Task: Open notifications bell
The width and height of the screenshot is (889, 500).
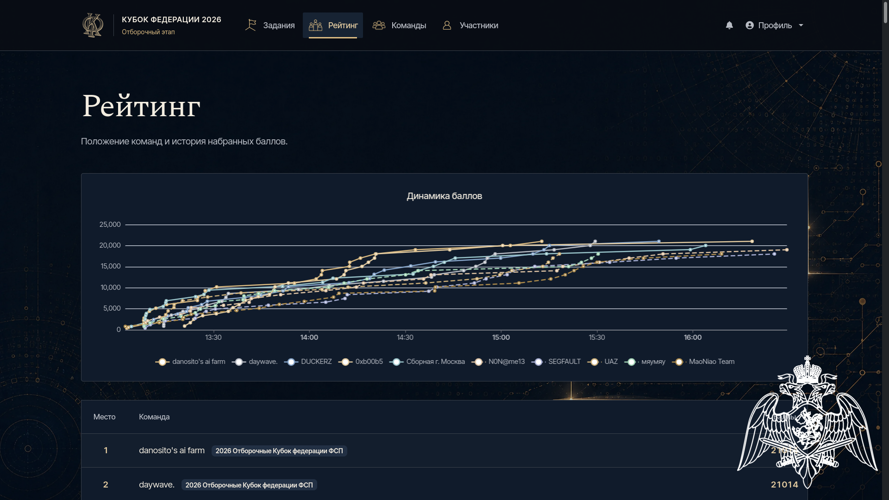Action: click(x=729, y=26)
